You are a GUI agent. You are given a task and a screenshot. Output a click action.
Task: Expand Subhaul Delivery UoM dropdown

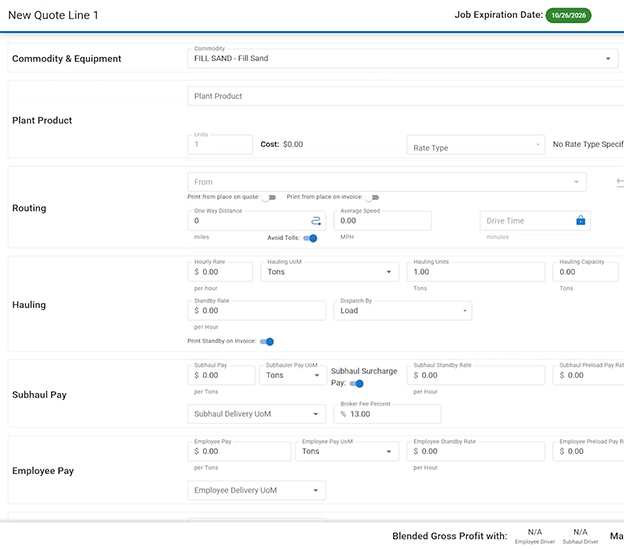click(257, 414)
